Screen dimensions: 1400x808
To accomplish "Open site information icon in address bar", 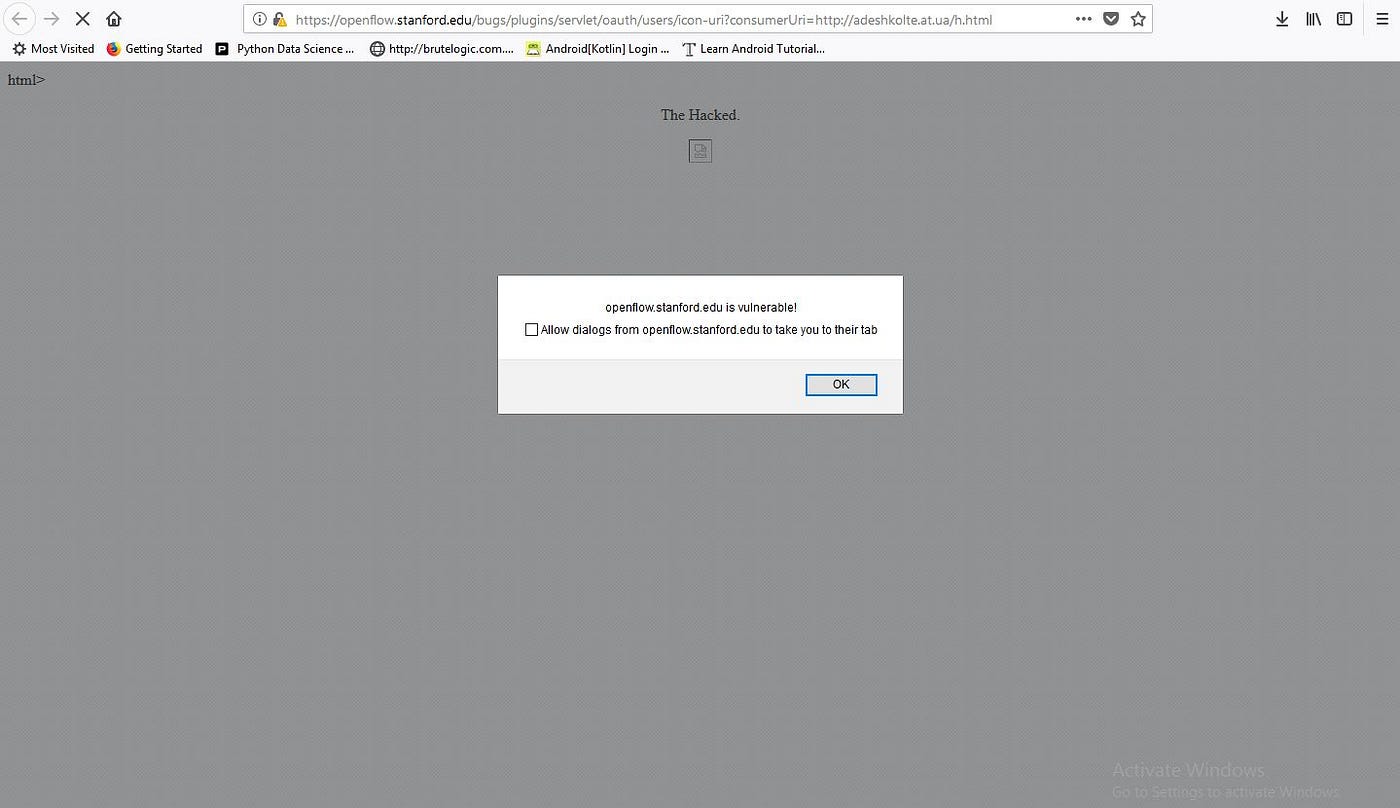I will (x=259, y=19).
